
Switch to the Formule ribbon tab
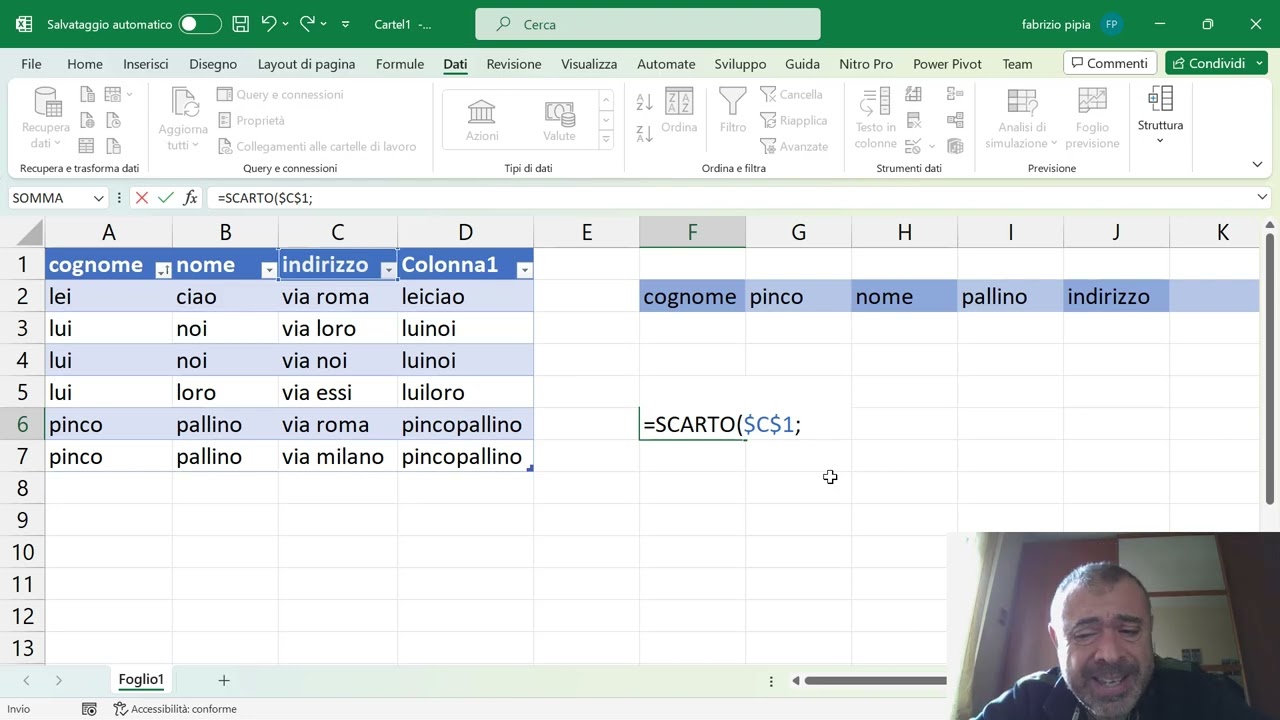click(400, 64)
